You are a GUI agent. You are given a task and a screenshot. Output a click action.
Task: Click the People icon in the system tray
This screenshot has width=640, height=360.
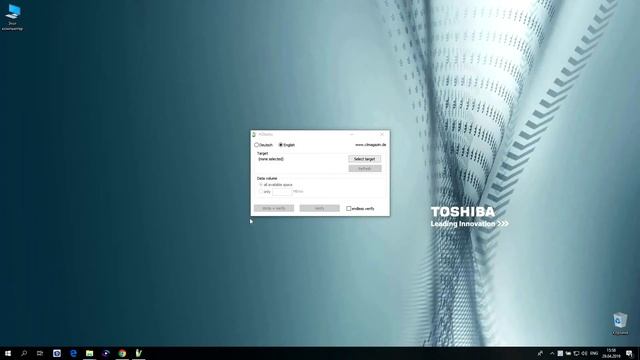540,353
